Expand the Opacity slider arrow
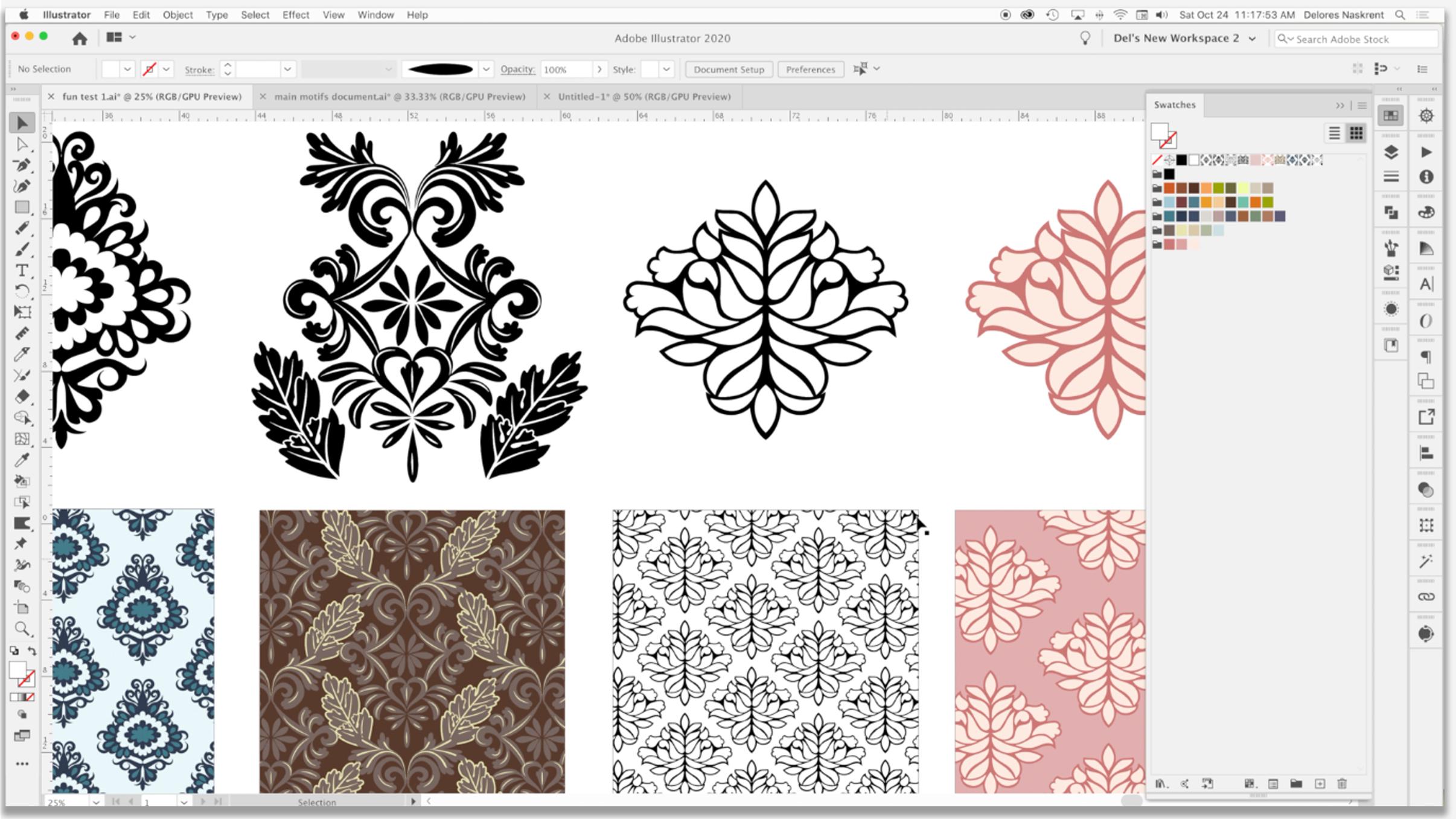The height and width of the screenshot is (819, 1456). 599,69
